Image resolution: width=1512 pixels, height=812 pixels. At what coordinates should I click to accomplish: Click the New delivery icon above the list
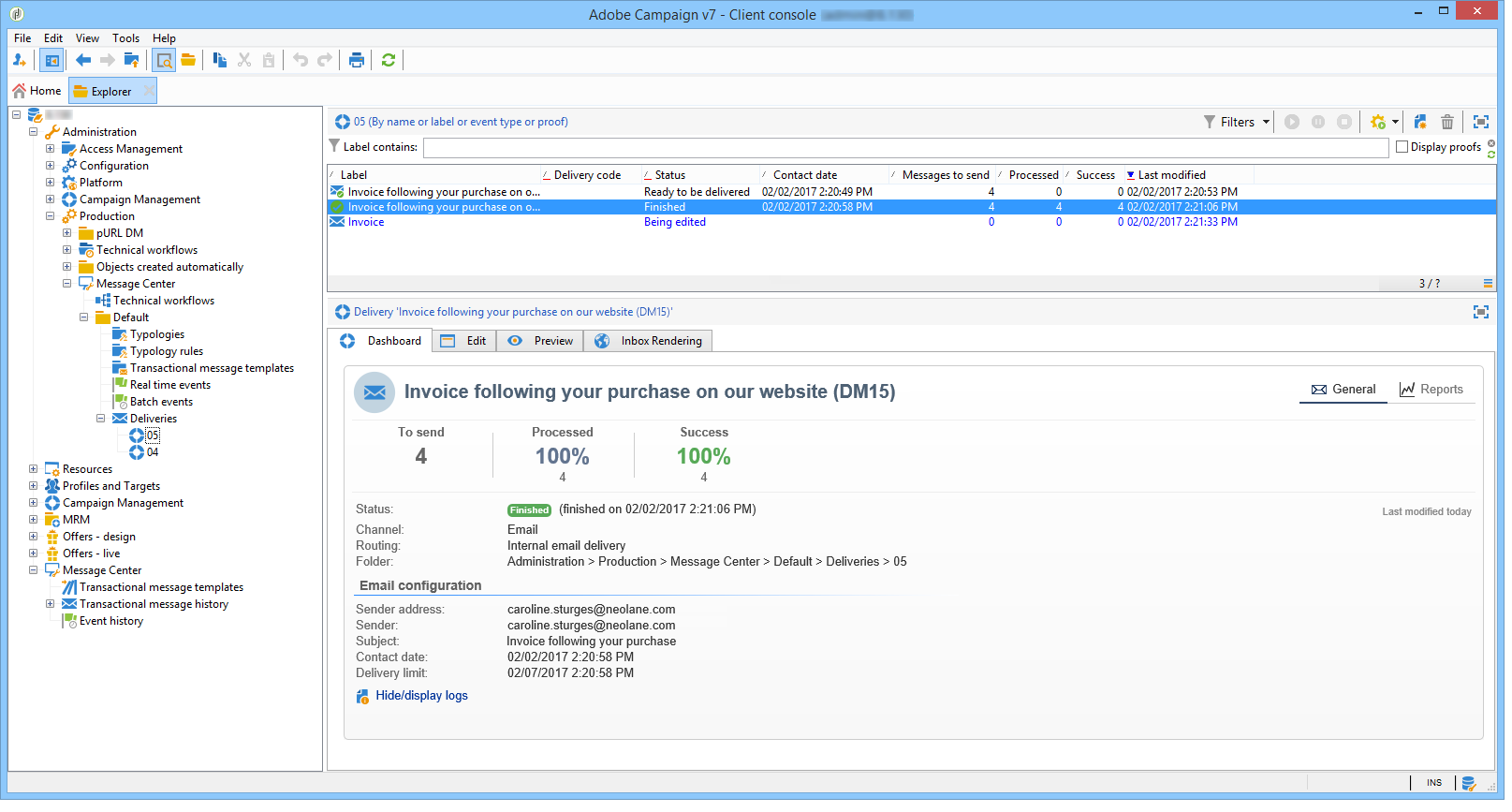tap(1420, 122)
